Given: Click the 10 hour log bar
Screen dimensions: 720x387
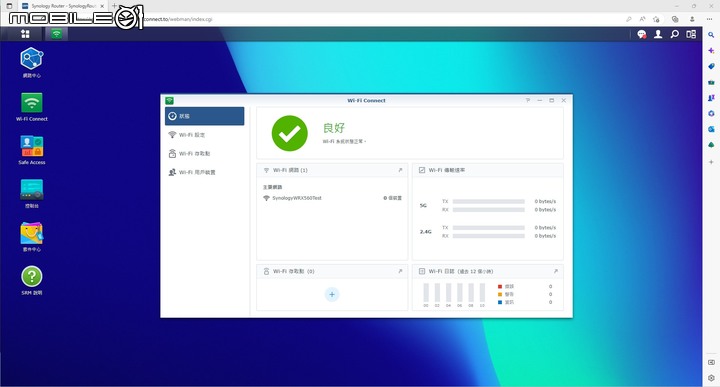Looking at the screenshot, I should point(482,292).
